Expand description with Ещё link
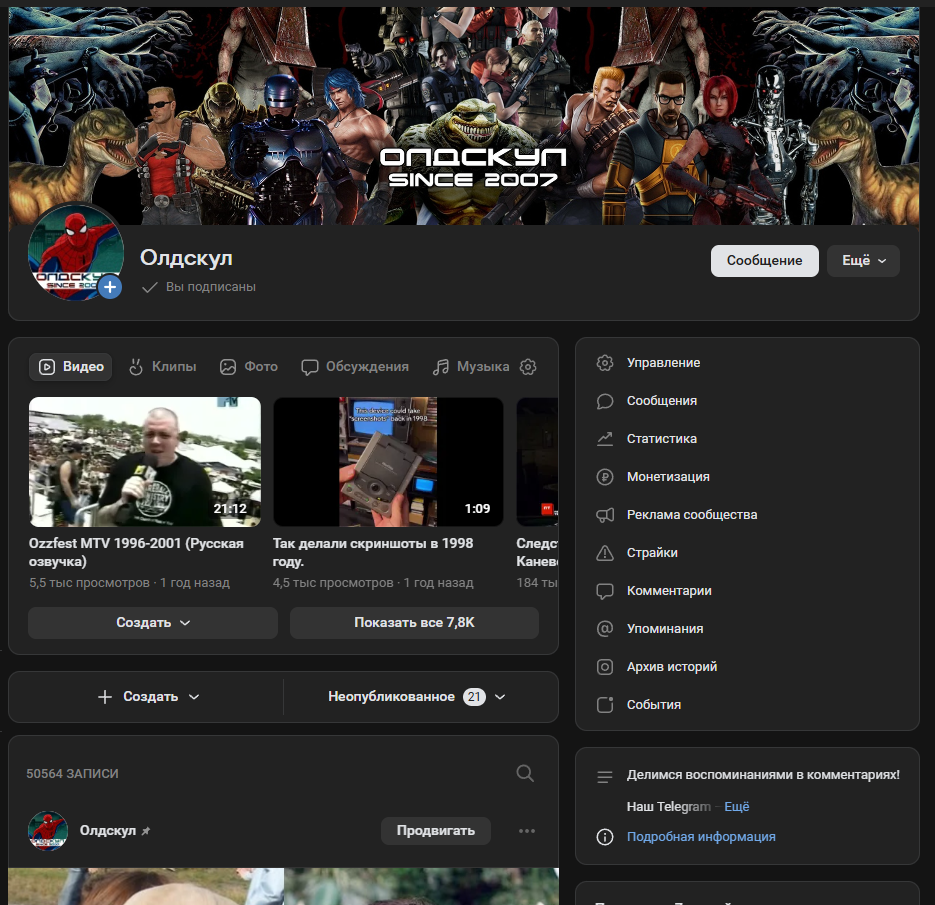 [x=736, y=807]
